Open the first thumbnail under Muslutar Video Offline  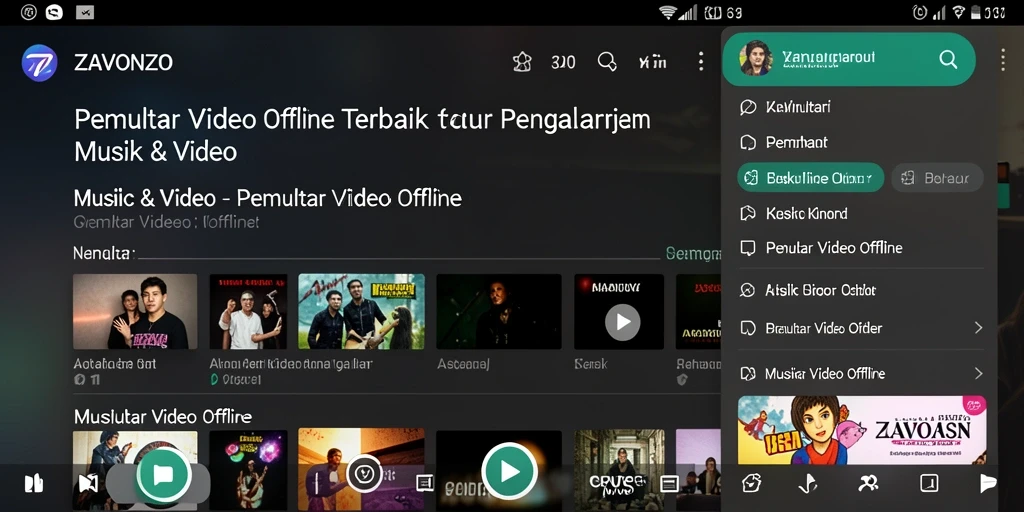tap(135, 469)
